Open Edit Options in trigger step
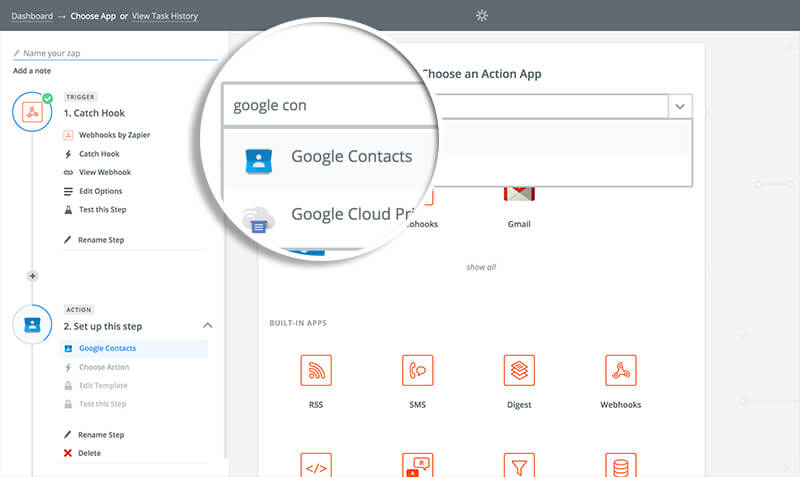Image resolution: width=800 pixels, height=477 pixels. pos(101,191)
